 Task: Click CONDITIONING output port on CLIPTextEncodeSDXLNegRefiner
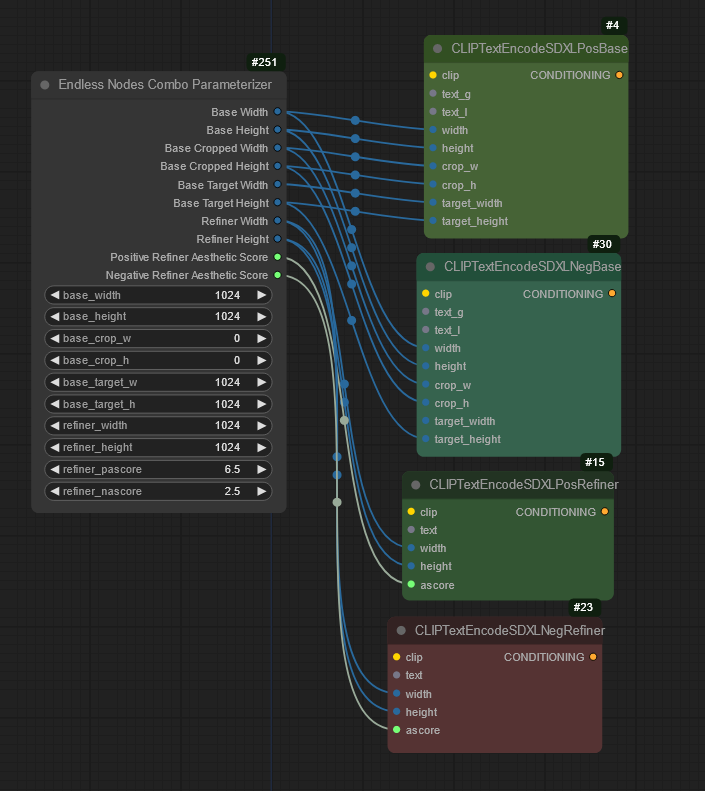tap(593, 657)
